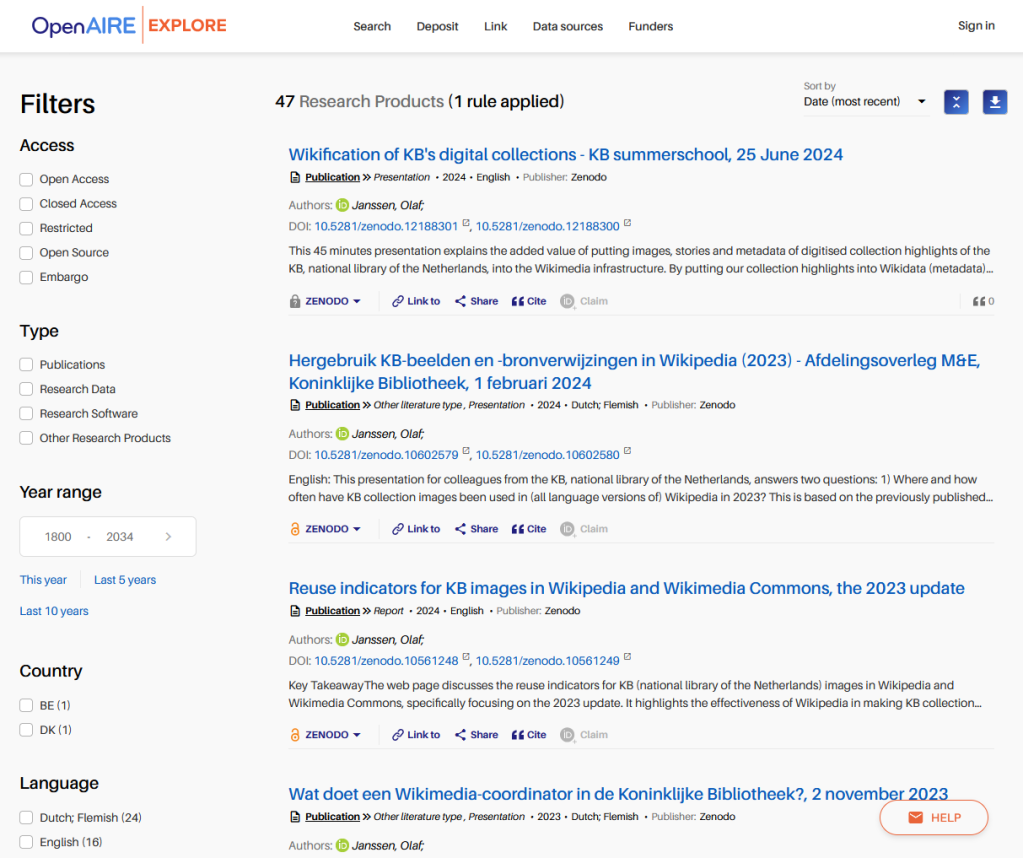The image size is (1023, 858).
Task: Click Share in the Wikification result
Action: 476,301
